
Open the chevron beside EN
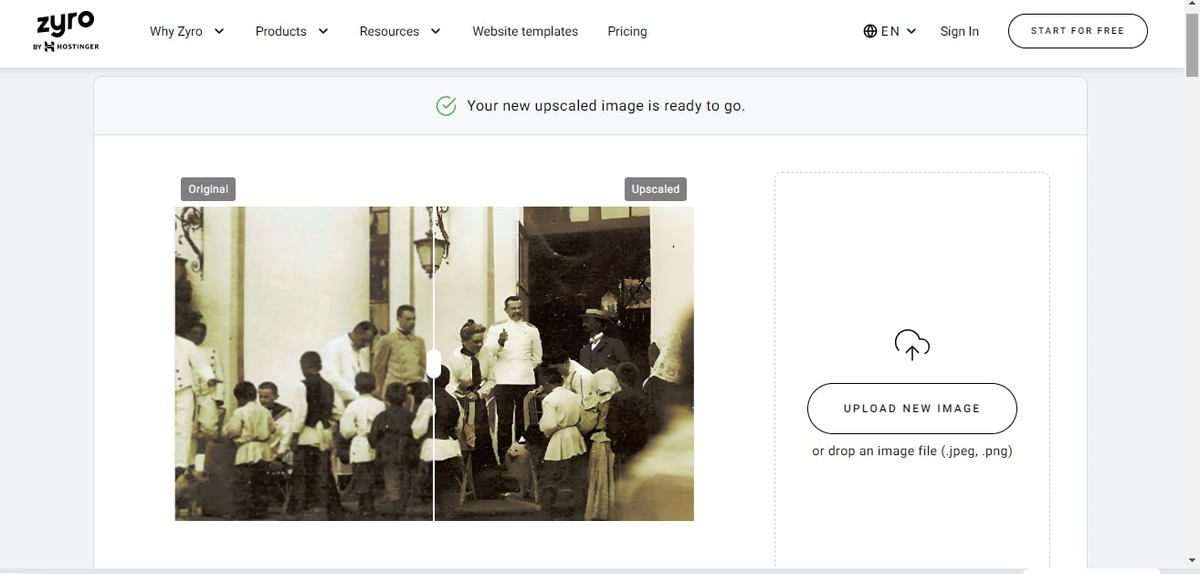911,31
